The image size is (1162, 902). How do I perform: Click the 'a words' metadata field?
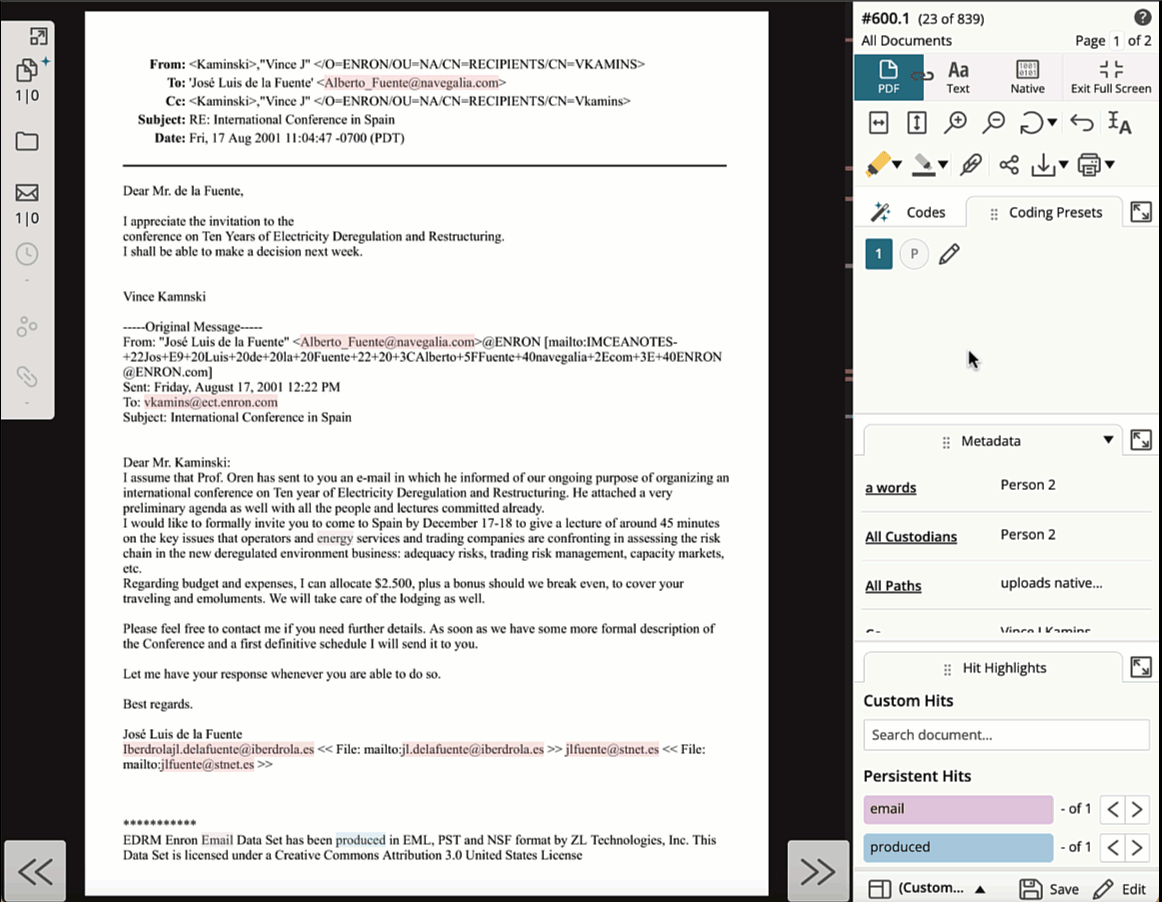(x=891, y=488)
